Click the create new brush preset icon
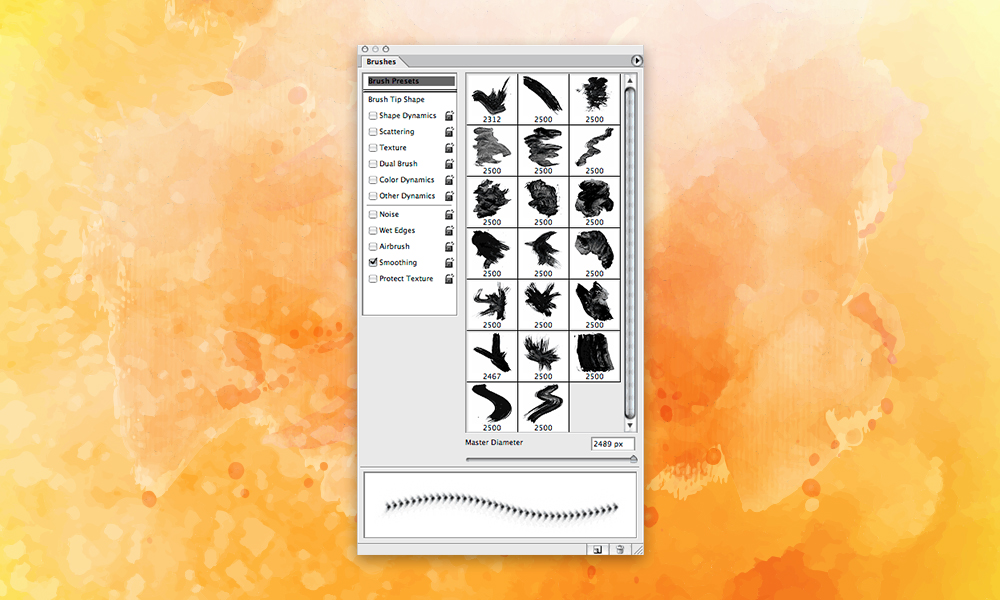The image size is (1000, 600). pos(598,549)
